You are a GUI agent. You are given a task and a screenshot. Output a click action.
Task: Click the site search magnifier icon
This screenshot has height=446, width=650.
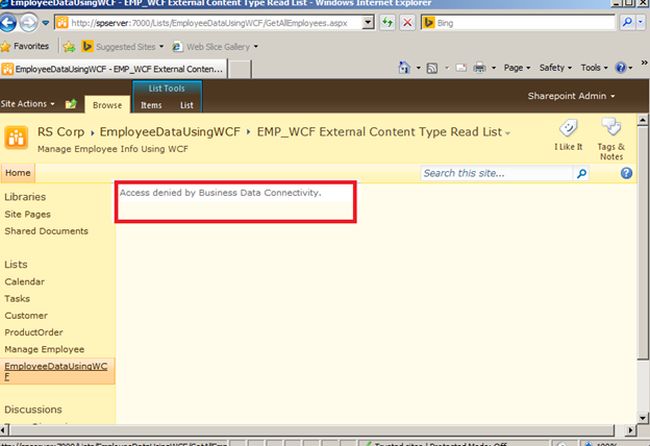(x=582, y=173)
